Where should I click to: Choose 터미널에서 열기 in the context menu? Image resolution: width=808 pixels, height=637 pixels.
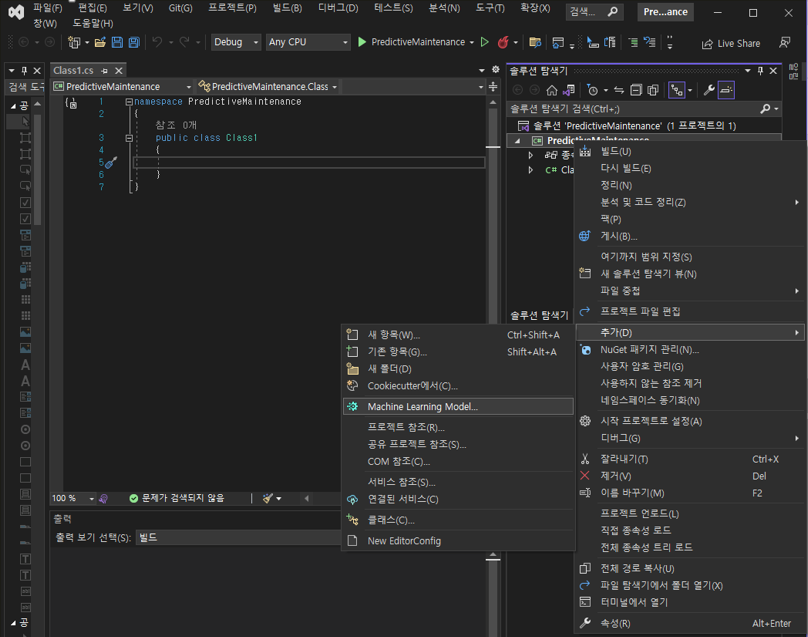(x=691, y=602)
